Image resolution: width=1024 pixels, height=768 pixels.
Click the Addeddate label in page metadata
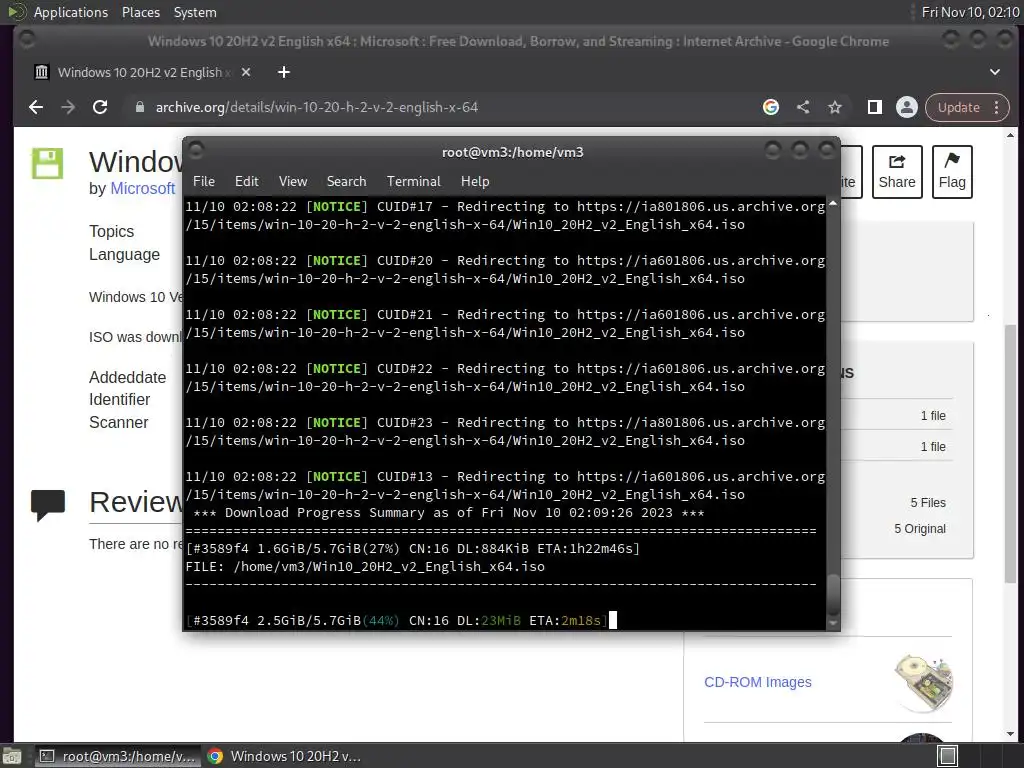click(127, 377)
